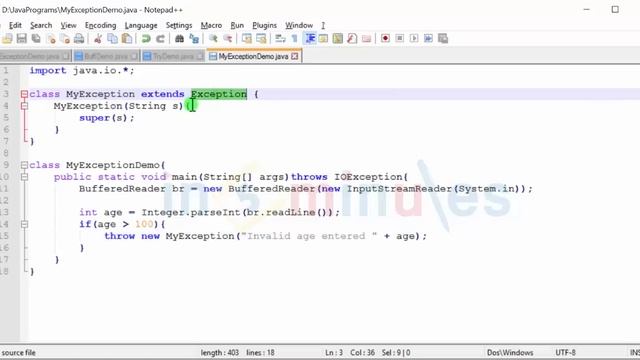Click the Close document toolbar icon
The height and width of the screenshot is (360, 640).
[51, 39]
